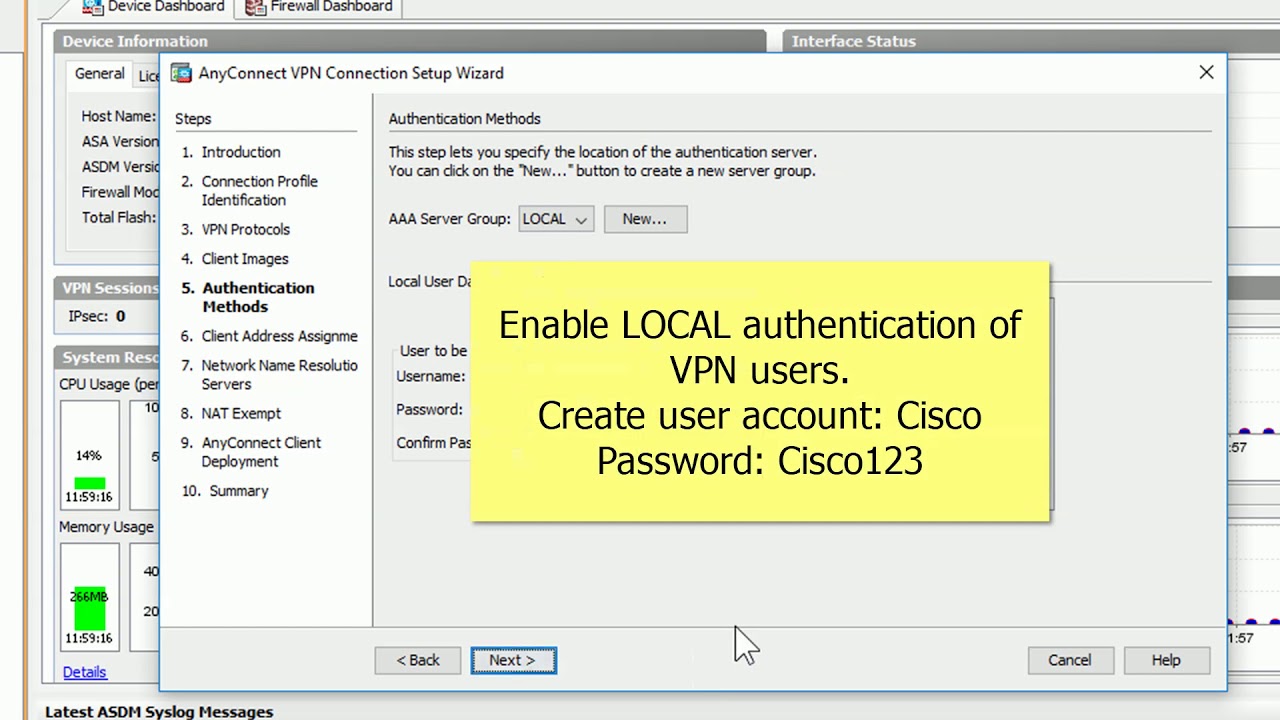1280x720 pixels.
Task: Open Help for the wizard
Action: [x=1166, y=660]
